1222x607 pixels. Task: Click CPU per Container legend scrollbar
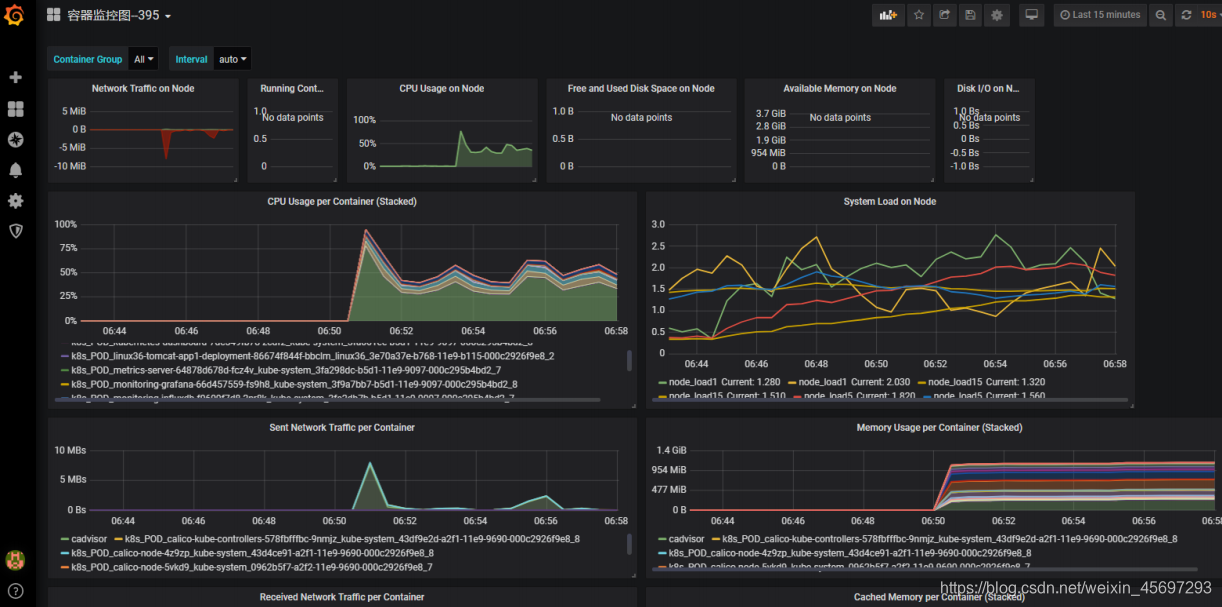click(629, 361)
